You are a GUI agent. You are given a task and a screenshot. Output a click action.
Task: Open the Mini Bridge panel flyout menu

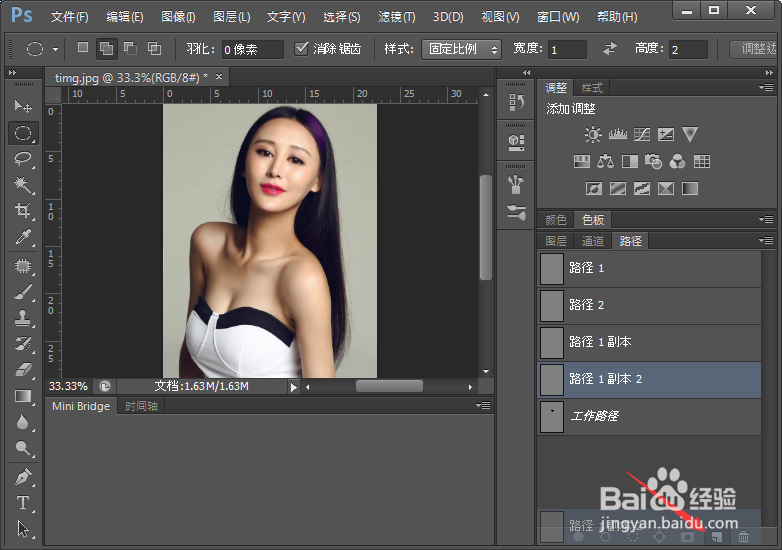[483, 405]
